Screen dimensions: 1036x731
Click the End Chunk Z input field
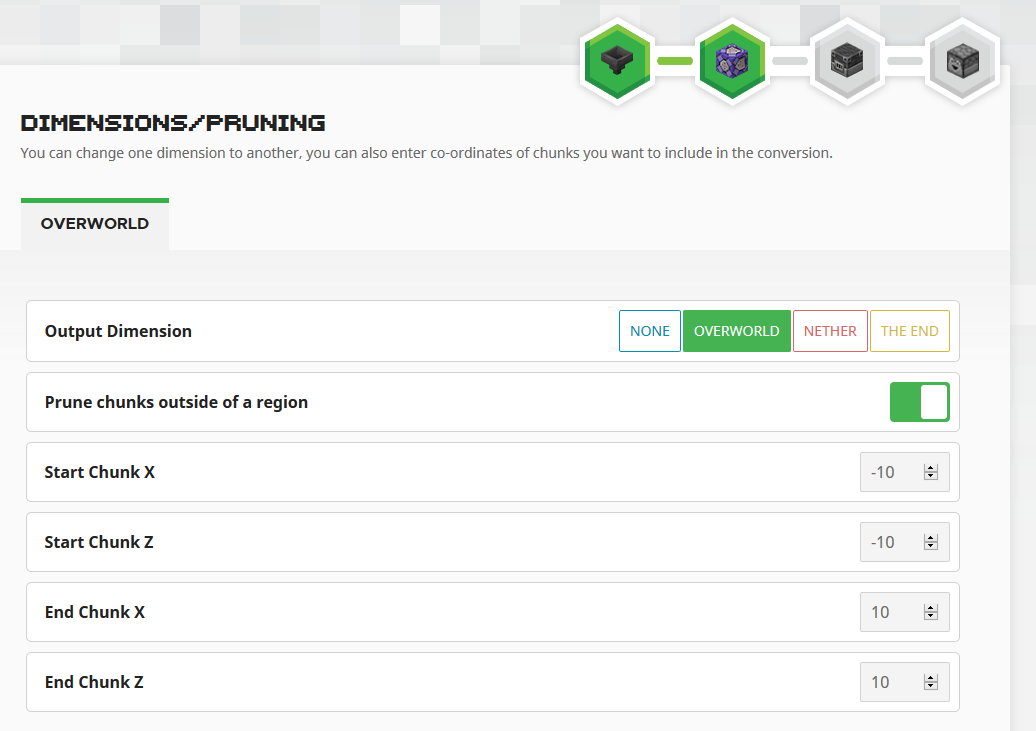click(905, 682)
